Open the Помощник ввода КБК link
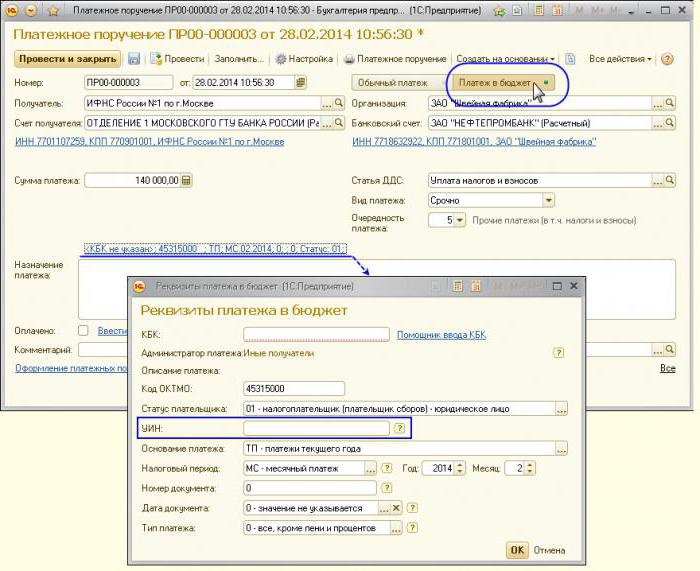The height and width of the screenshot is (571, 700). [x=441, y=334]
